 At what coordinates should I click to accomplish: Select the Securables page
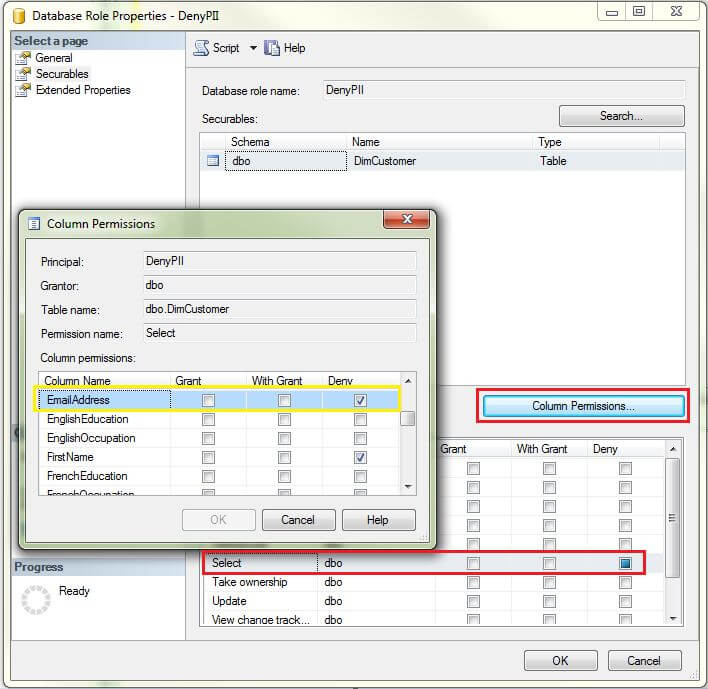(x=62, y=74)
